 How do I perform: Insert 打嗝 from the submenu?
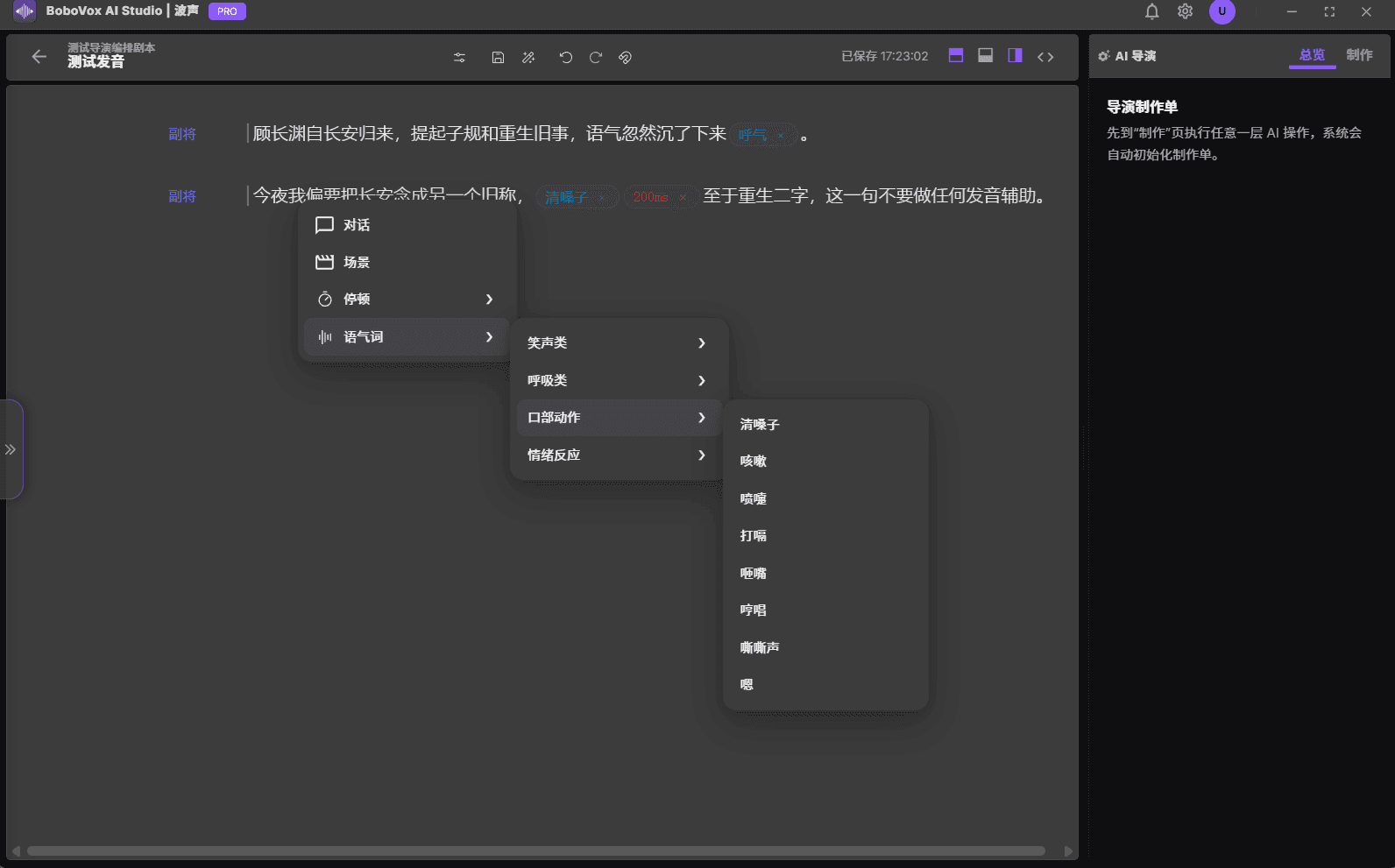point(825,536)
